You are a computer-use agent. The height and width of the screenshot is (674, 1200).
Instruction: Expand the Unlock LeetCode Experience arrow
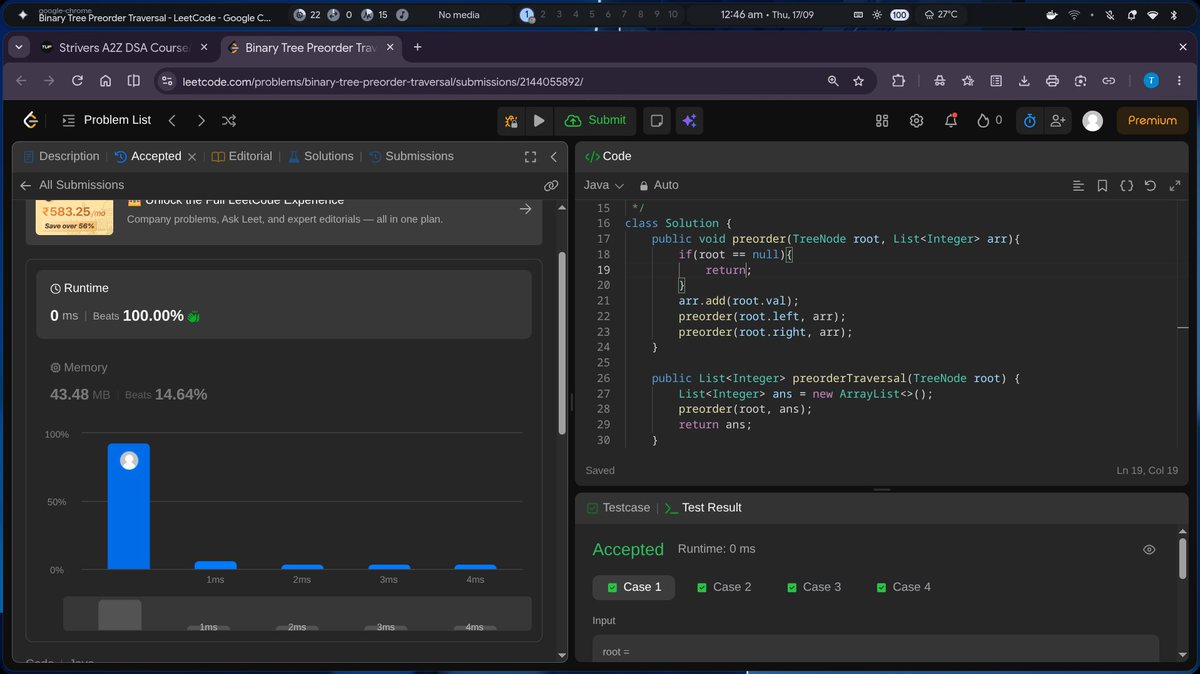click(525, 209)
